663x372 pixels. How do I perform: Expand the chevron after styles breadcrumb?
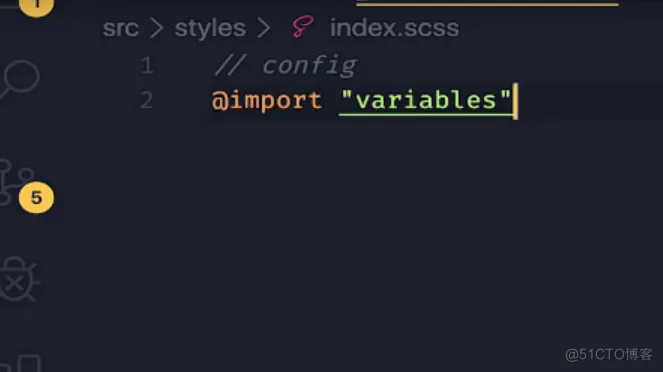(x=264, y=28)
